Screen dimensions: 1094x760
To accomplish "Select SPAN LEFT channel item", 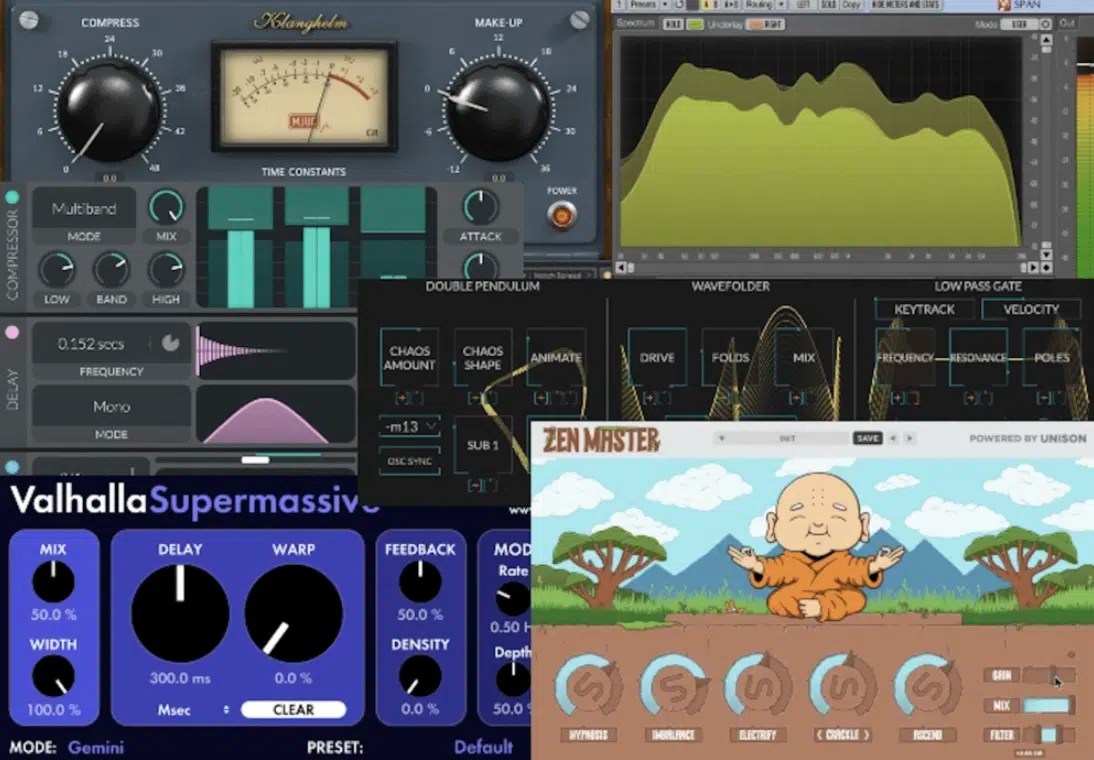I will (x=802, y=4).
